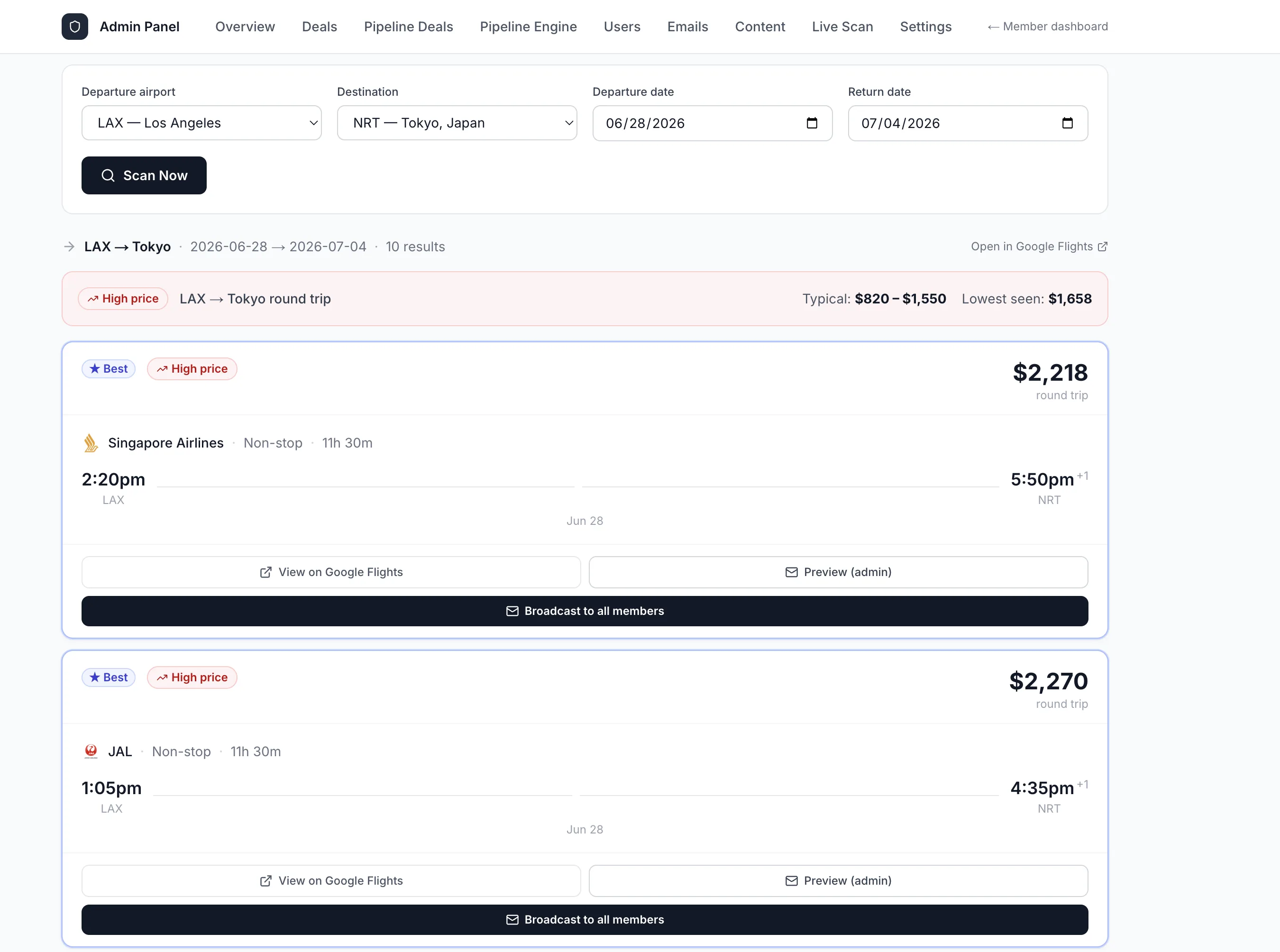Screen dimensions: 1280x952
Task: Open the departure date calendar picker icon
Action: pyautogui.click(x=812, y=123)
